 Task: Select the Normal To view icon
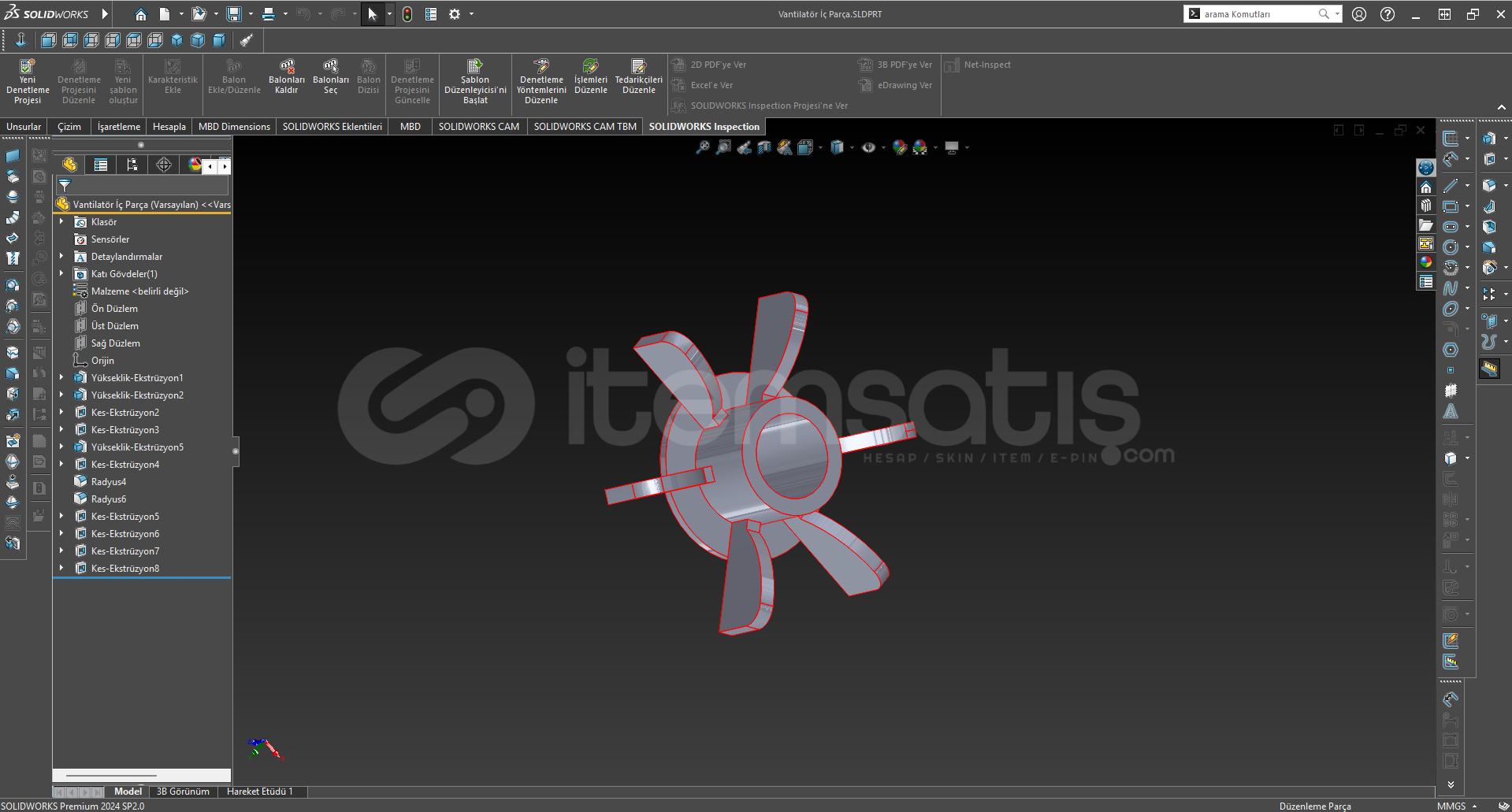point(21,40)
